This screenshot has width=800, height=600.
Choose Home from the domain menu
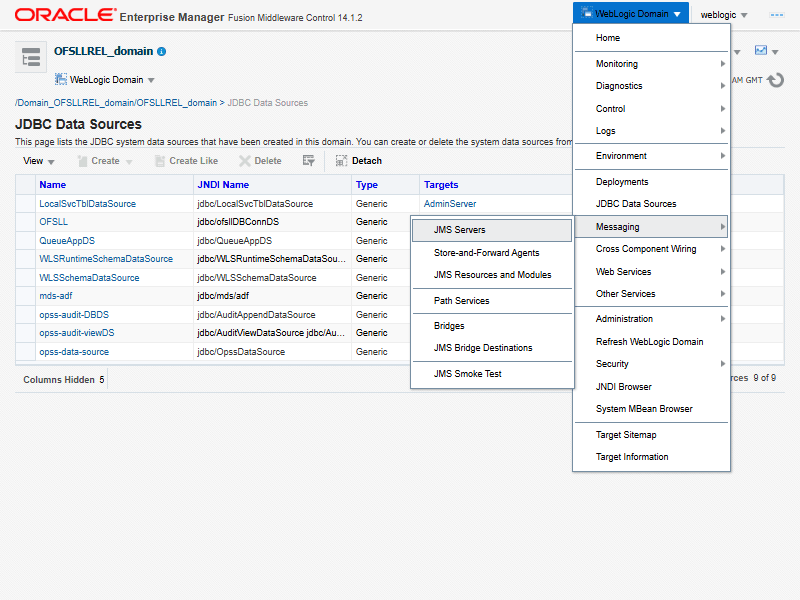point(652,38)
